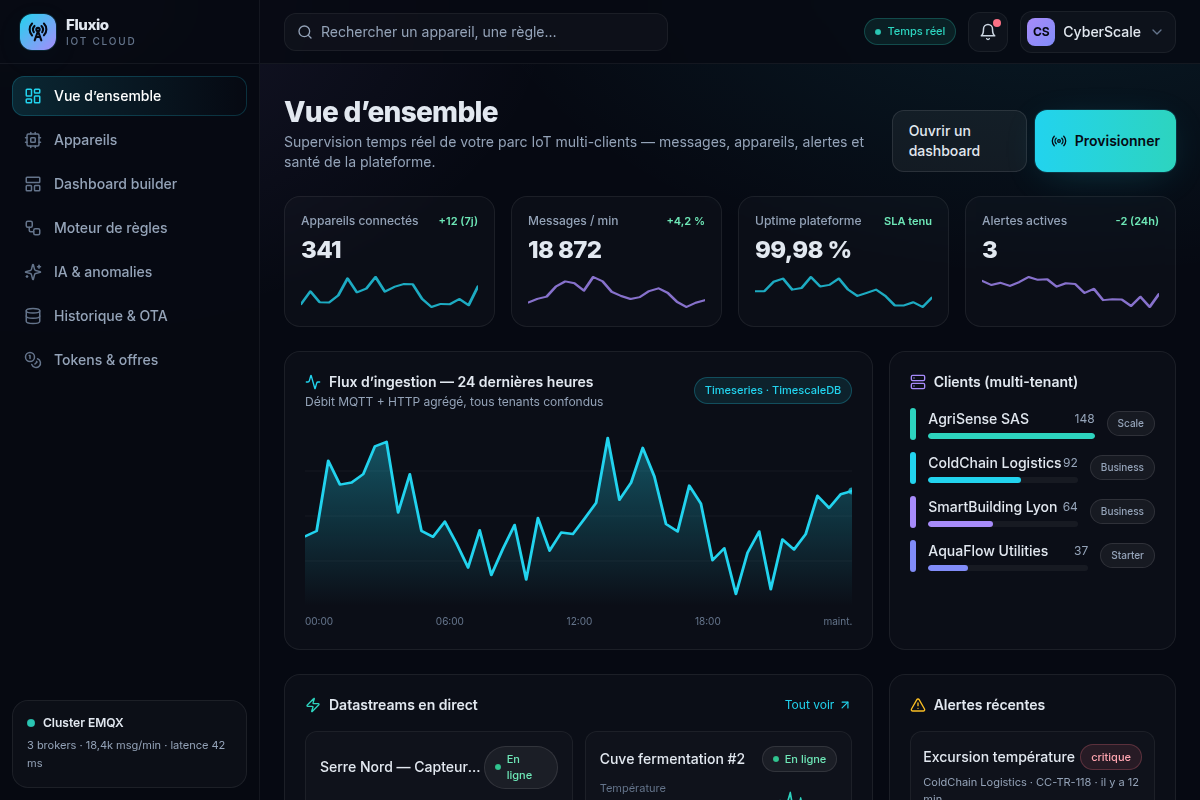1200x800 pixels.
Task: Open the Cluster EMQX status card
Action: coord(129,744)
